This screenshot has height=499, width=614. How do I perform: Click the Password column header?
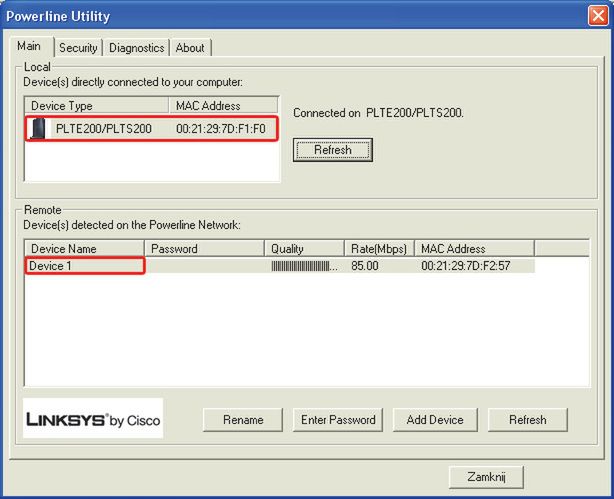tap(204, 249)
